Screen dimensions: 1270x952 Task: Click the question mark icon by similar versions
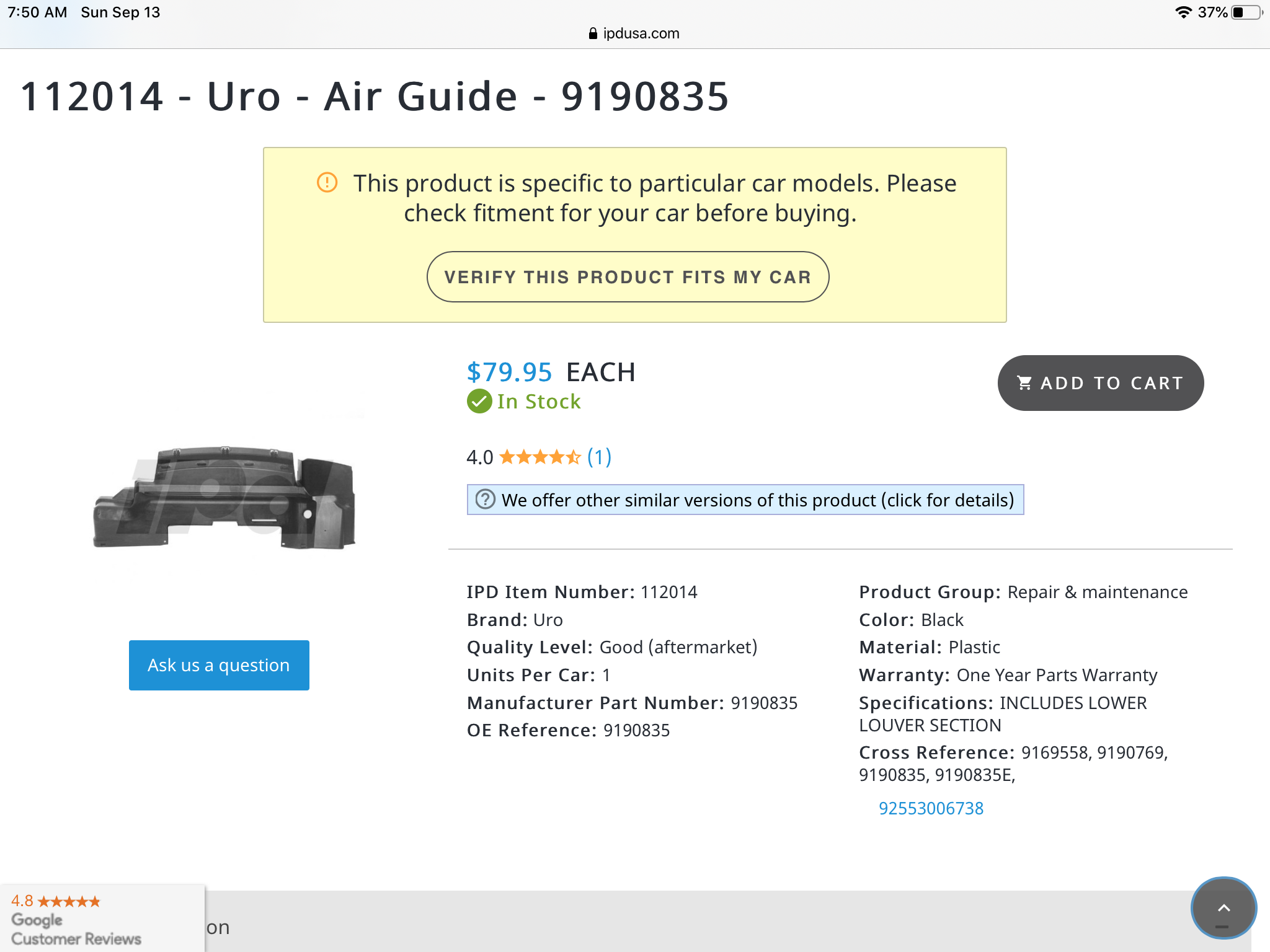point(485,500)
